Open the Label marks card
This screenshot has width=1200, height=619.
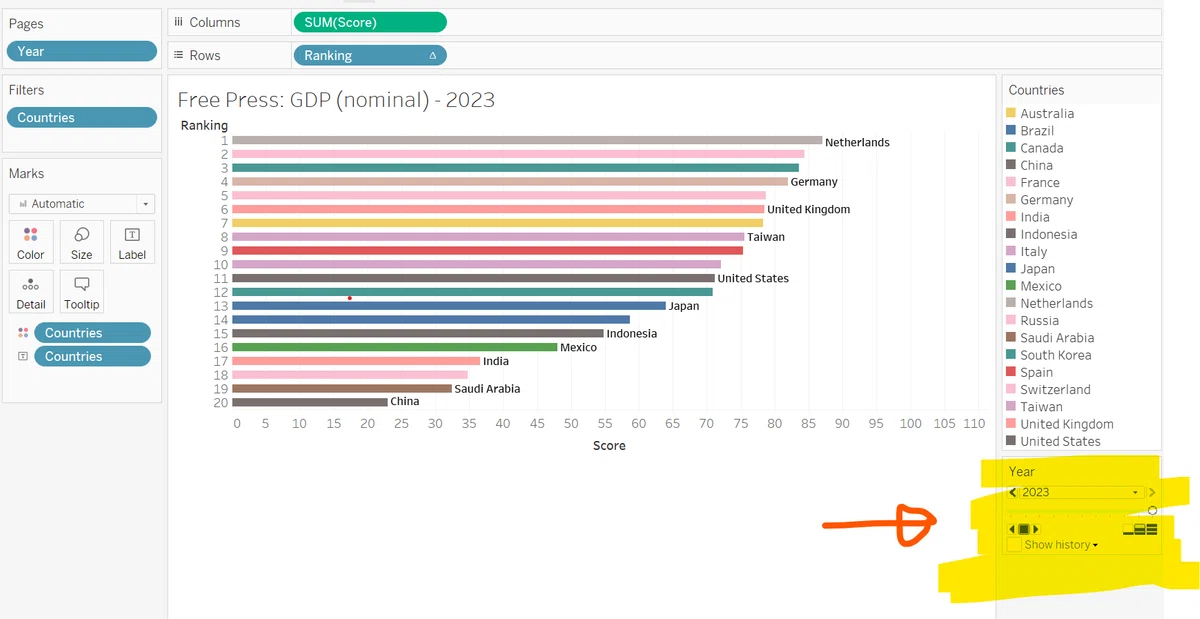tap(132, 243)
